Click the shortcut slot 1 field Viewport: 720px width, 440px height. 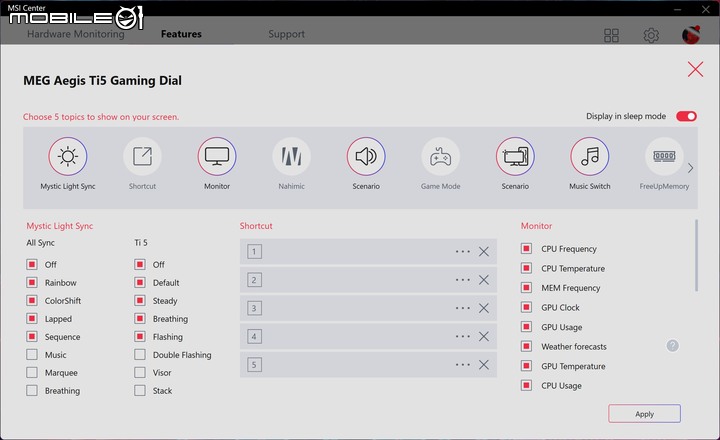click(368, 252)
